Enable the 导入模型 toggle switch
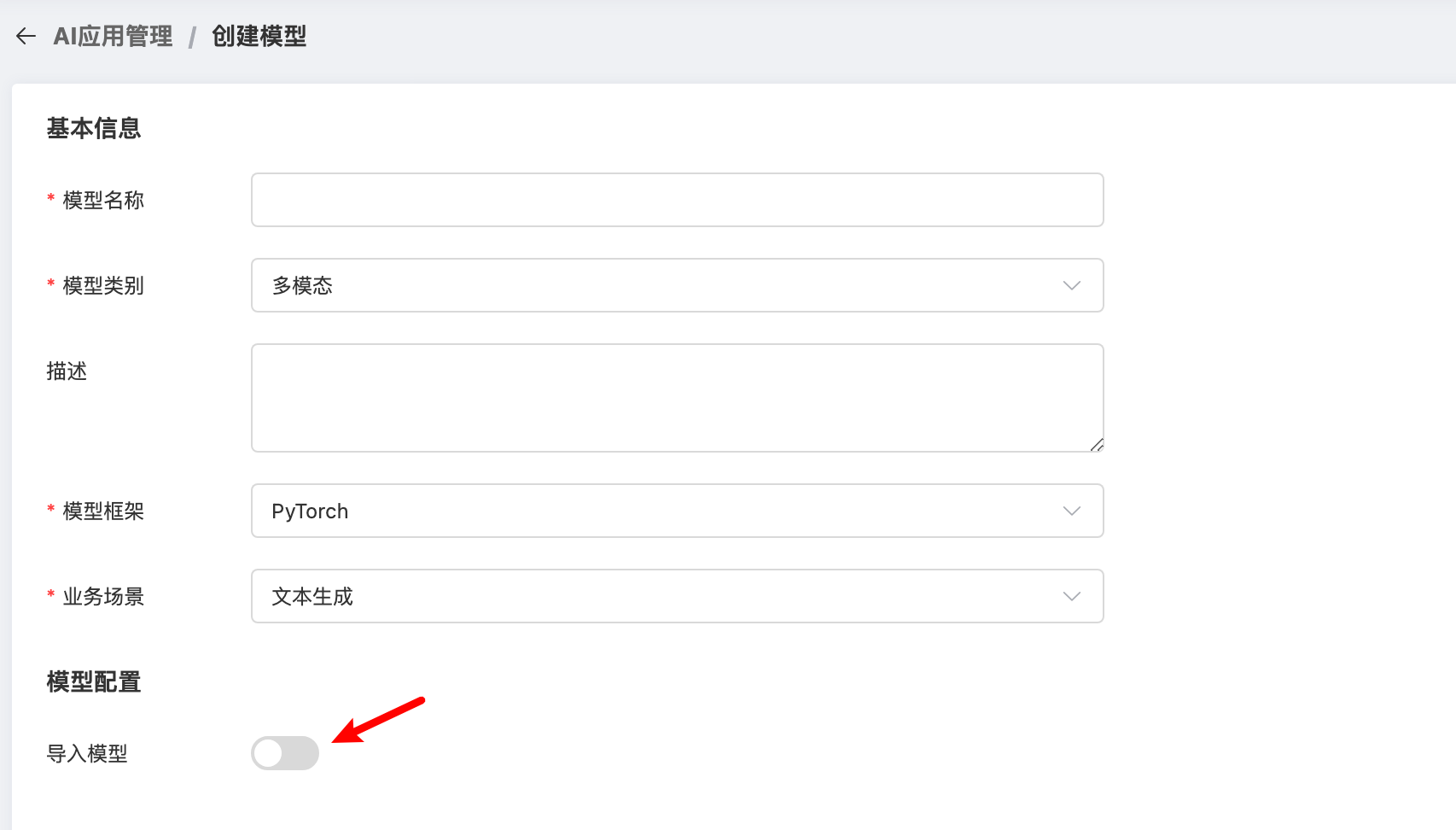1456x830 pixels. pos(285,753)
